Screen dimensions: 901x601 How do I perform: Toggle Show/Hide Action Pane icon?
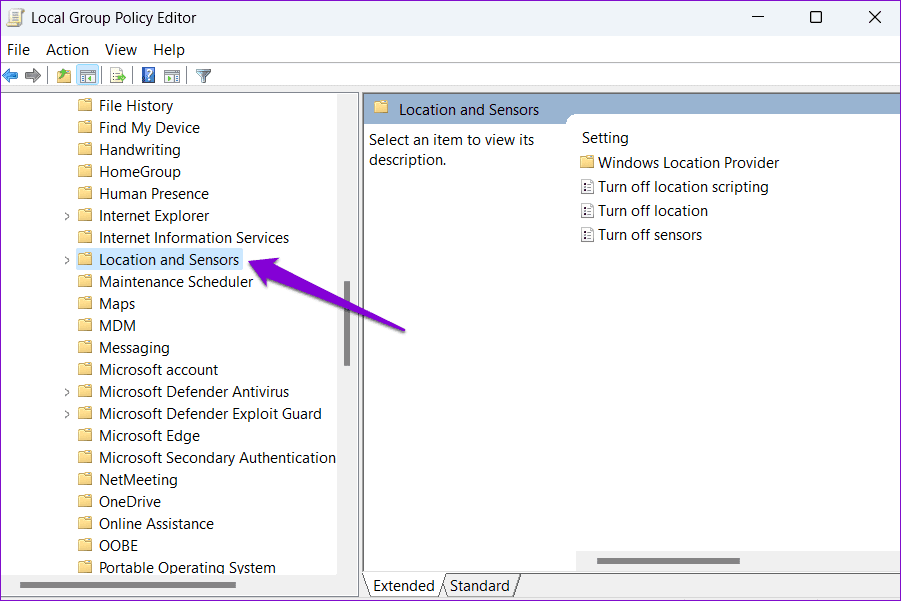(x=172, y=75)
